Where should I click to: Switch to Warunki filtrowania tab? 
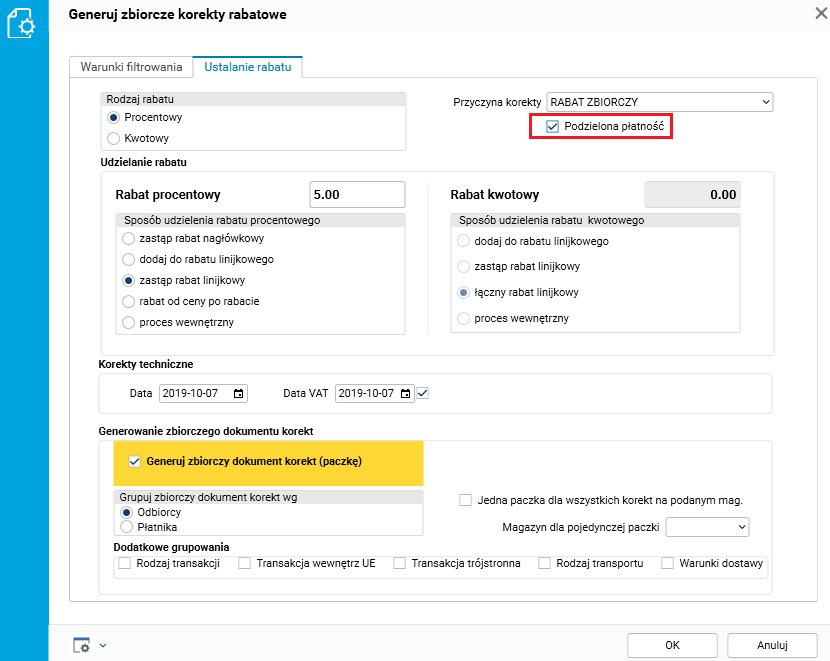click(x=131, y=67)
